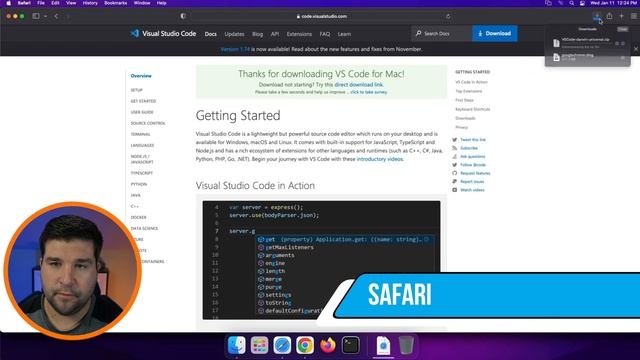This screenshot has height=360, width=640.
Task: Expand LANGUAGES section in left sidebar
Action: 142,145
